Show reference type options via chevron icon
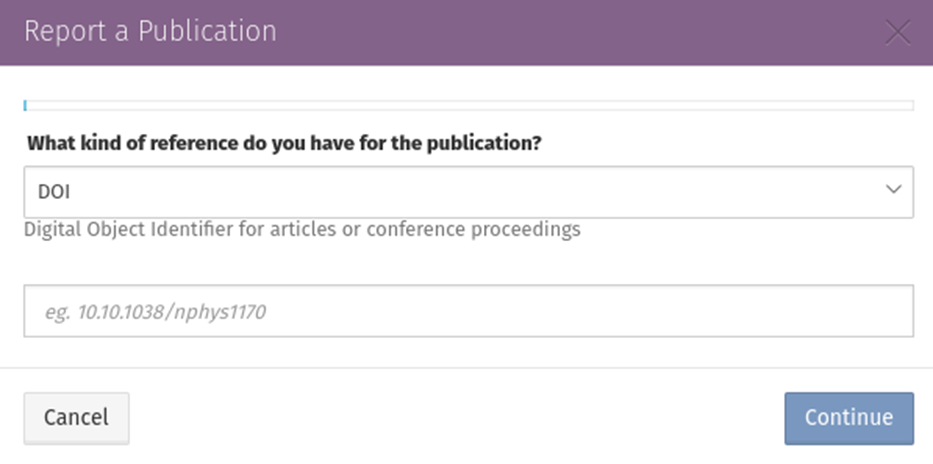This screenshot has width=933, height=464. point(893,191)
